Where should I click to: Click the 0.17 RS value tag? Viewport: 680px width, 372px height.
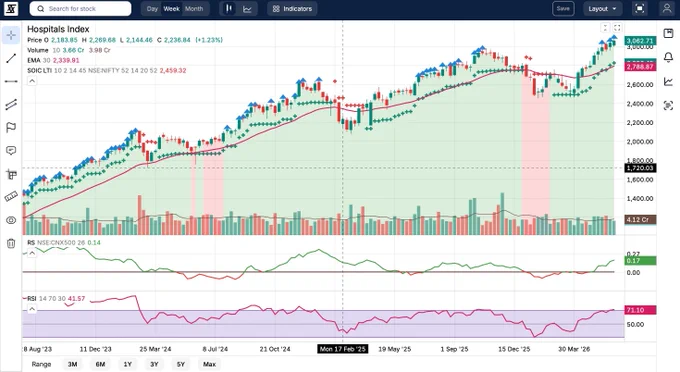[640, 261]
